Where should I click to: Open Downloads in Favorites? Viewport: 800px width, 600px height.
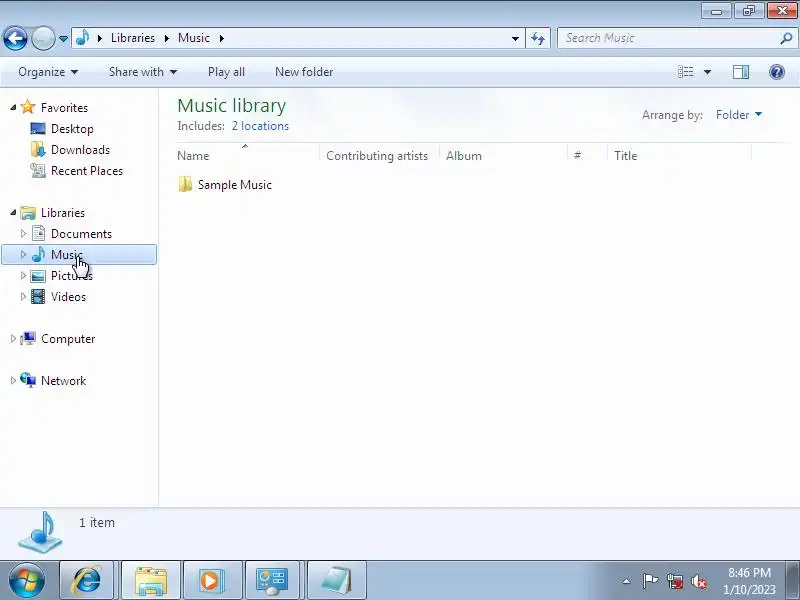(x=80, y=149)
